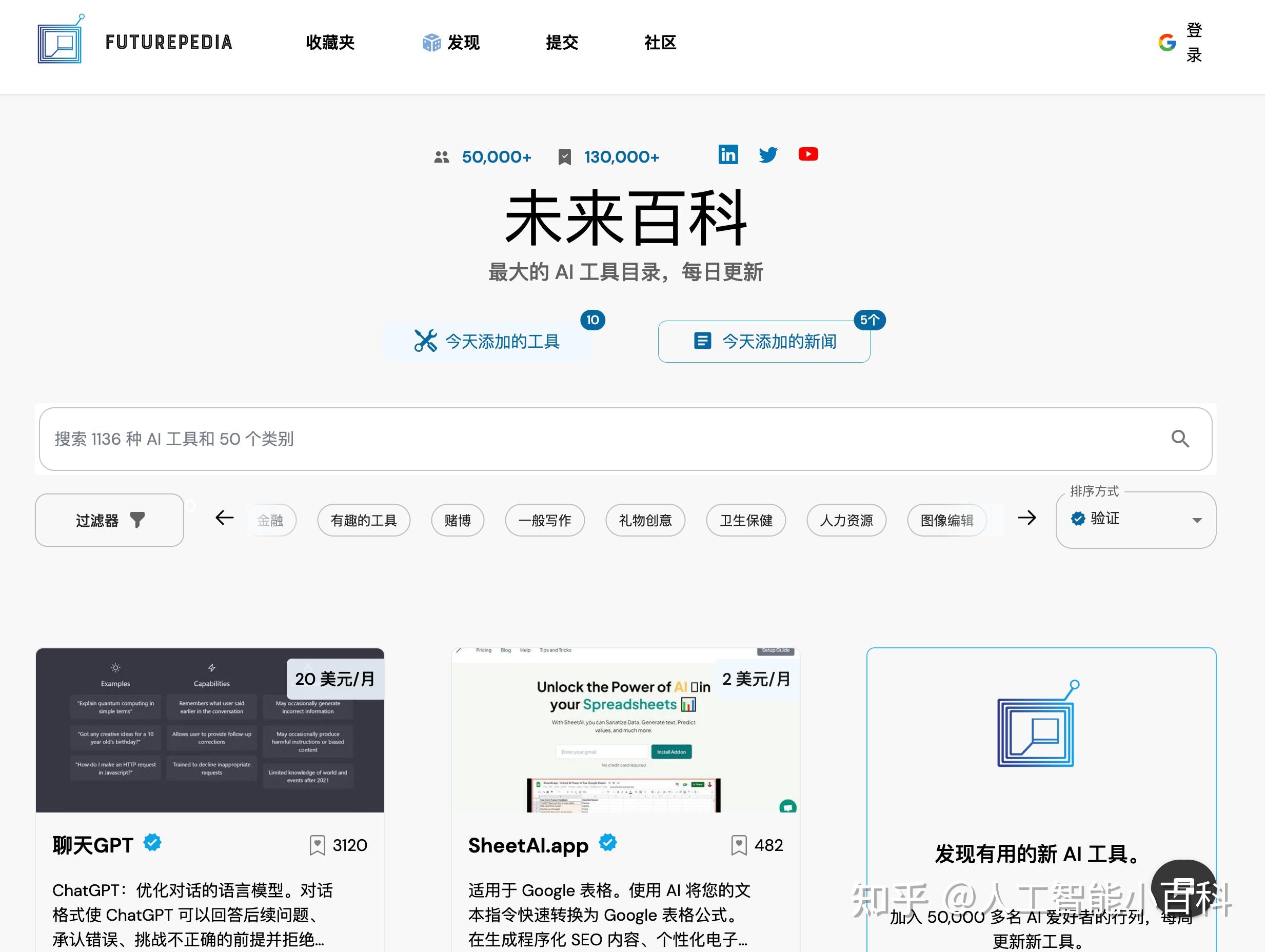
Task: Click the verified badge icon in 验证
Action: tap(1078, 519)
